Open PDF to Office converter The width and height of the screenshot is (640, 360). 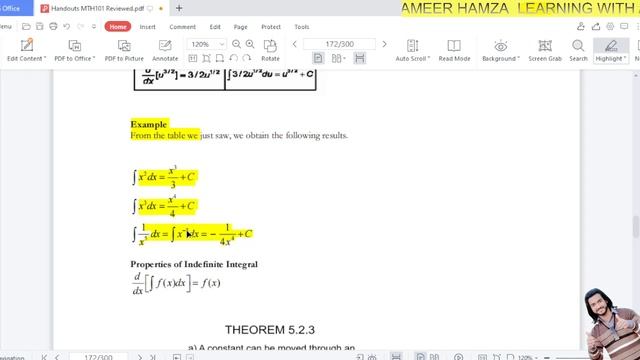tap(75, 50)
